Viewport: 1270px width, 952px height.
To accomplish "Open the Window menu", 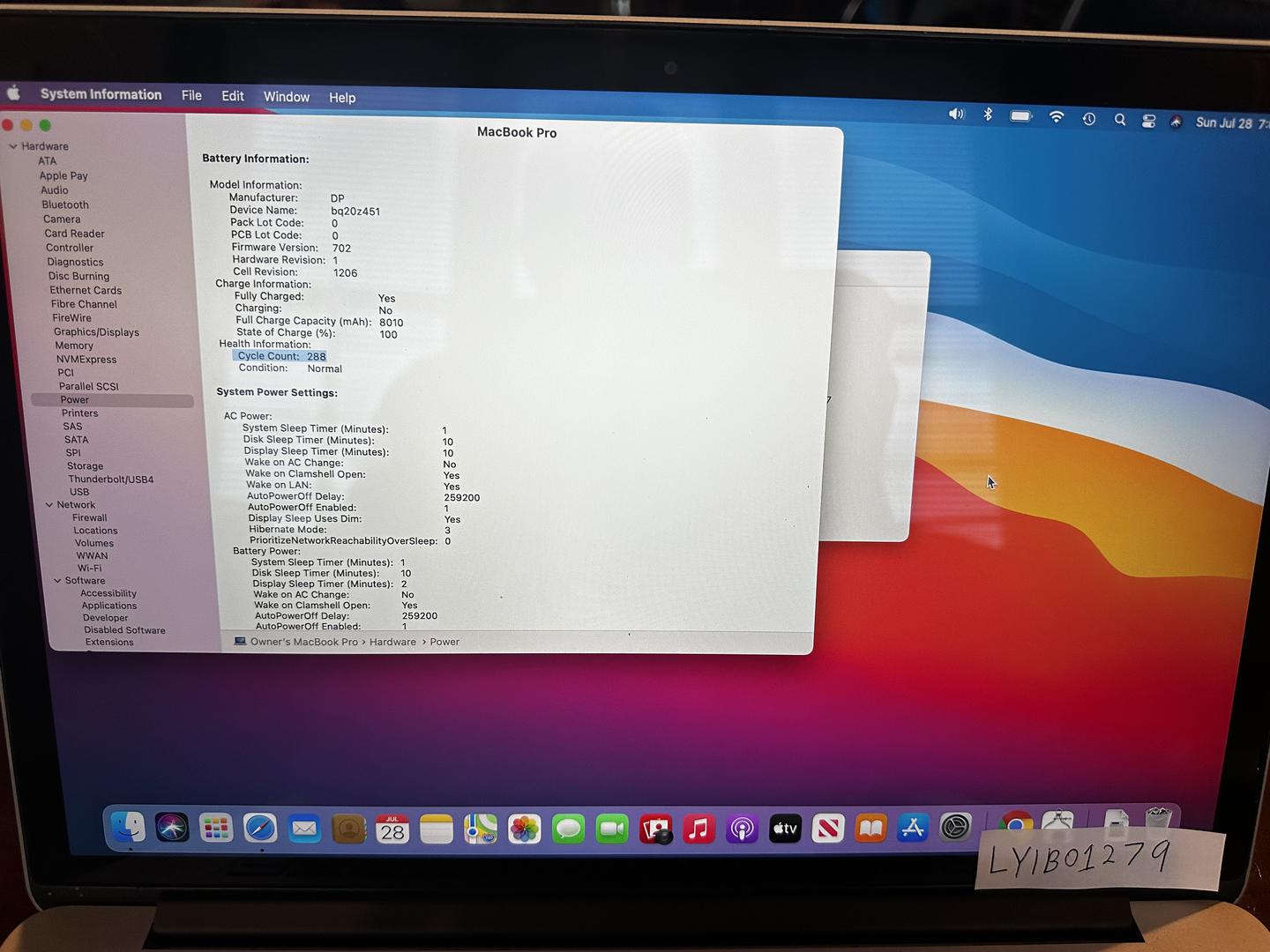I will [x=286, y=97].
